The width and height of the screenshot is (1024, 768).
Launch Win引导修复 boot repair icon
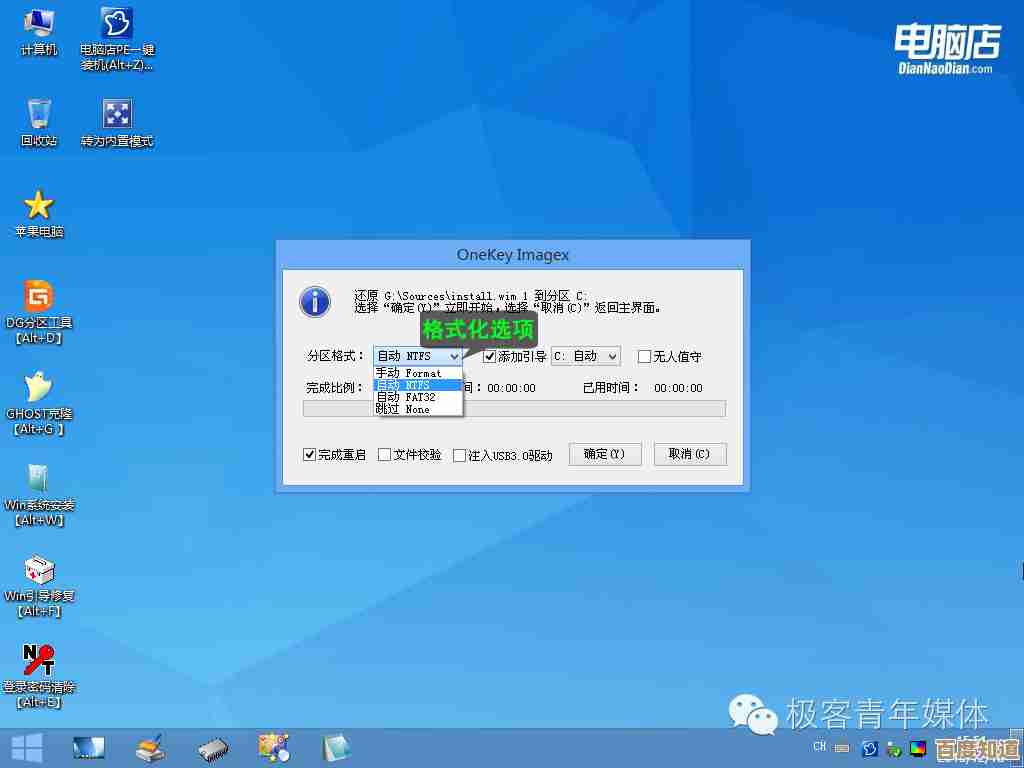[x=39, y=570]
